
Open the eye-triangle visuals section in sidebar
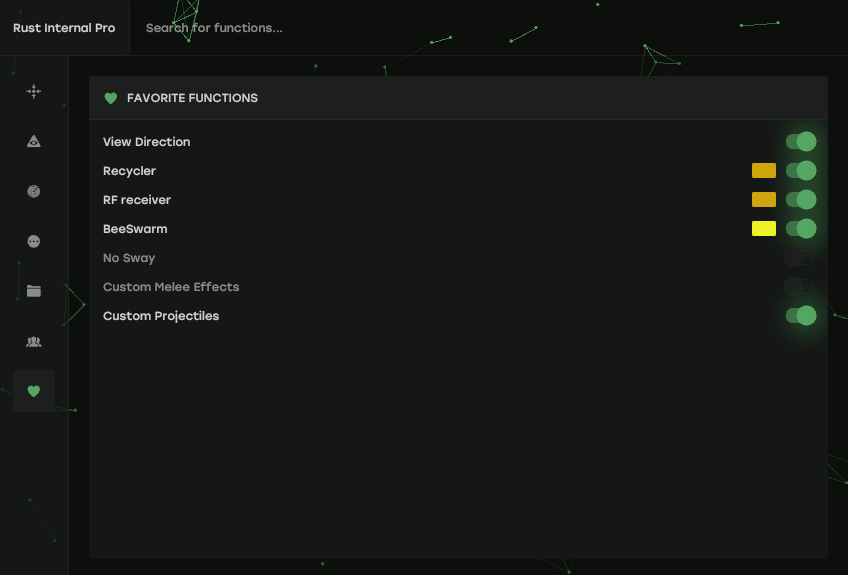[x=34, y=141]
